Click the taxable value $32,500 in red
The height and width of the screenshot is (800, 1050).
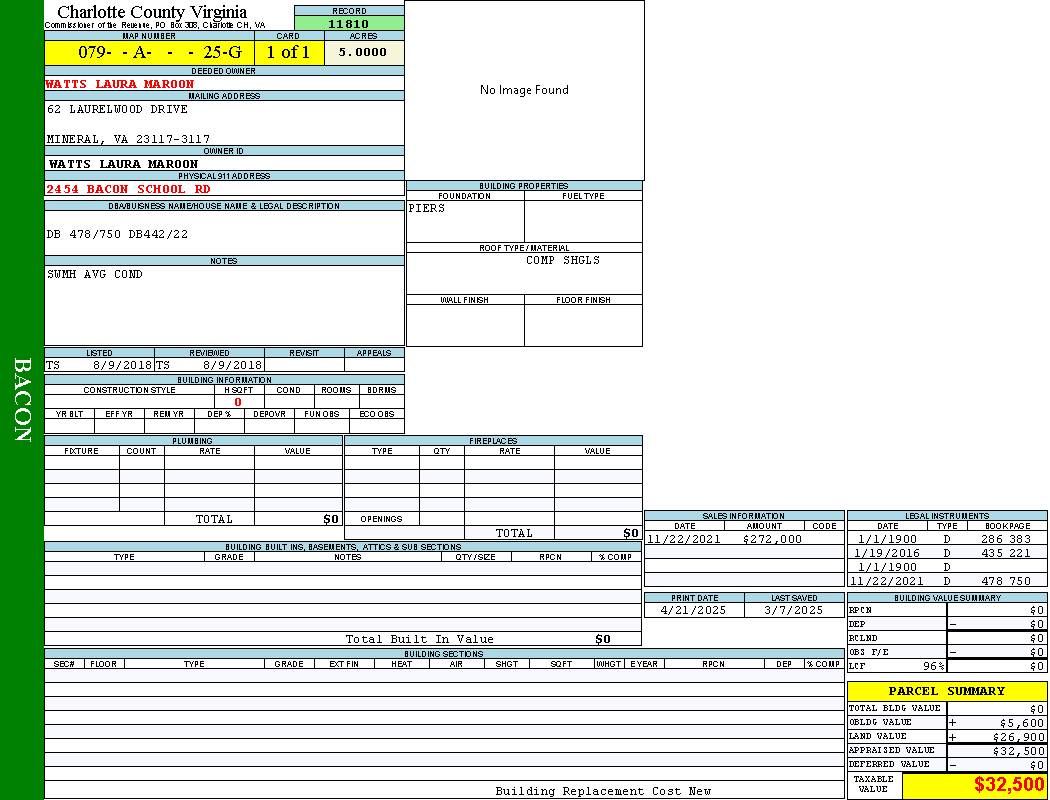tap(1008, 785)
